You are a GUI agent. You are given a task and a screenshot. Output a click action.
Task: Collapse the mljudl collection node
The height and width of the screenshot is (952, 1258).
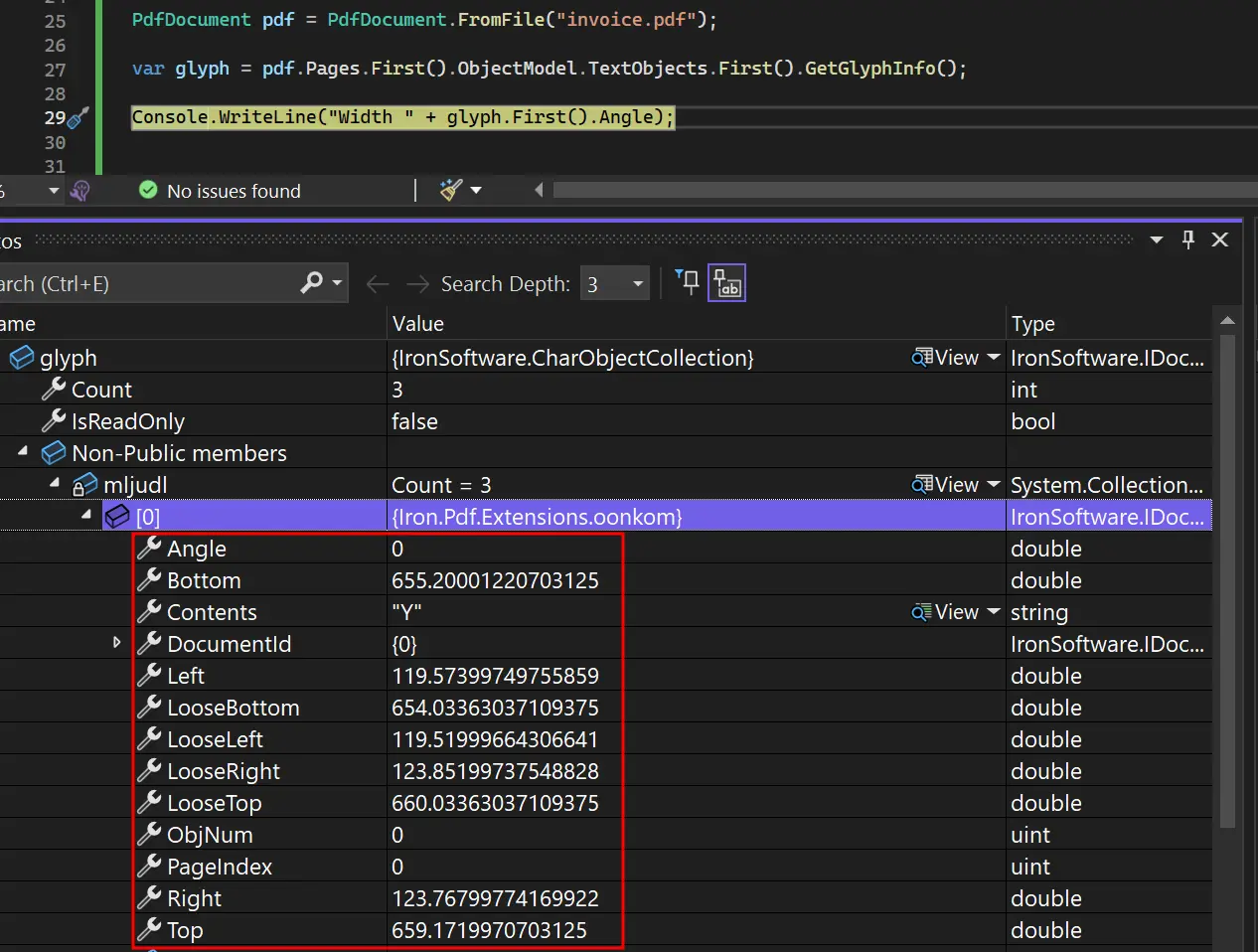55,484
